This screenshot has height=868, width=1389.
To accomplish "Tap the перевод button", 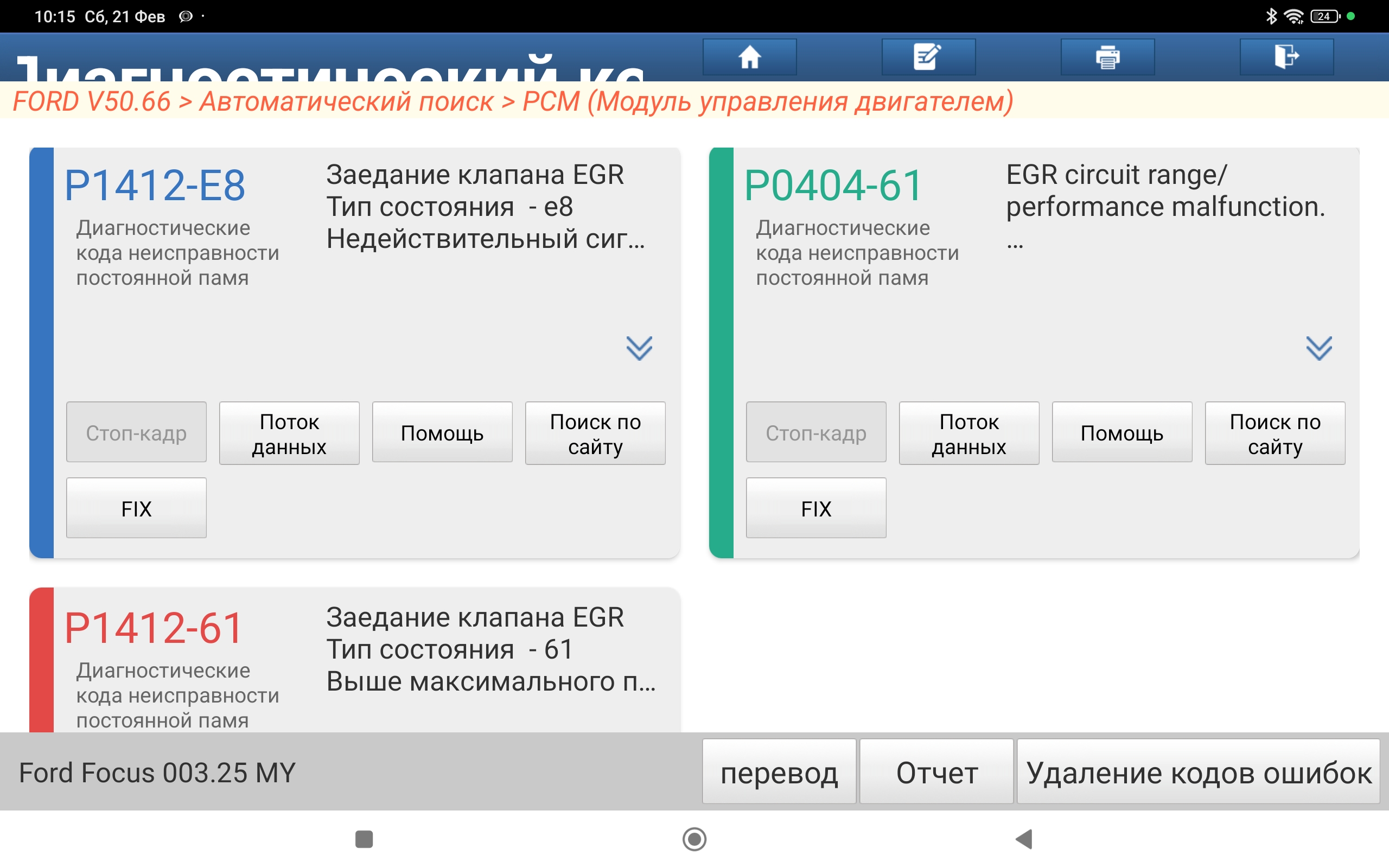I will coord(779,772).
